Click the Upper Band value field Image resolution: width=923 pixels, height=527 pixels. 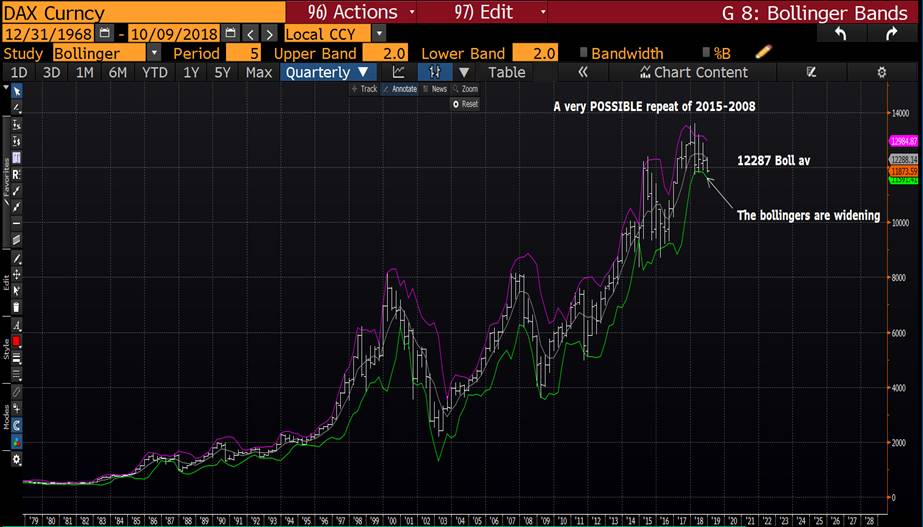tap(386, 53)
